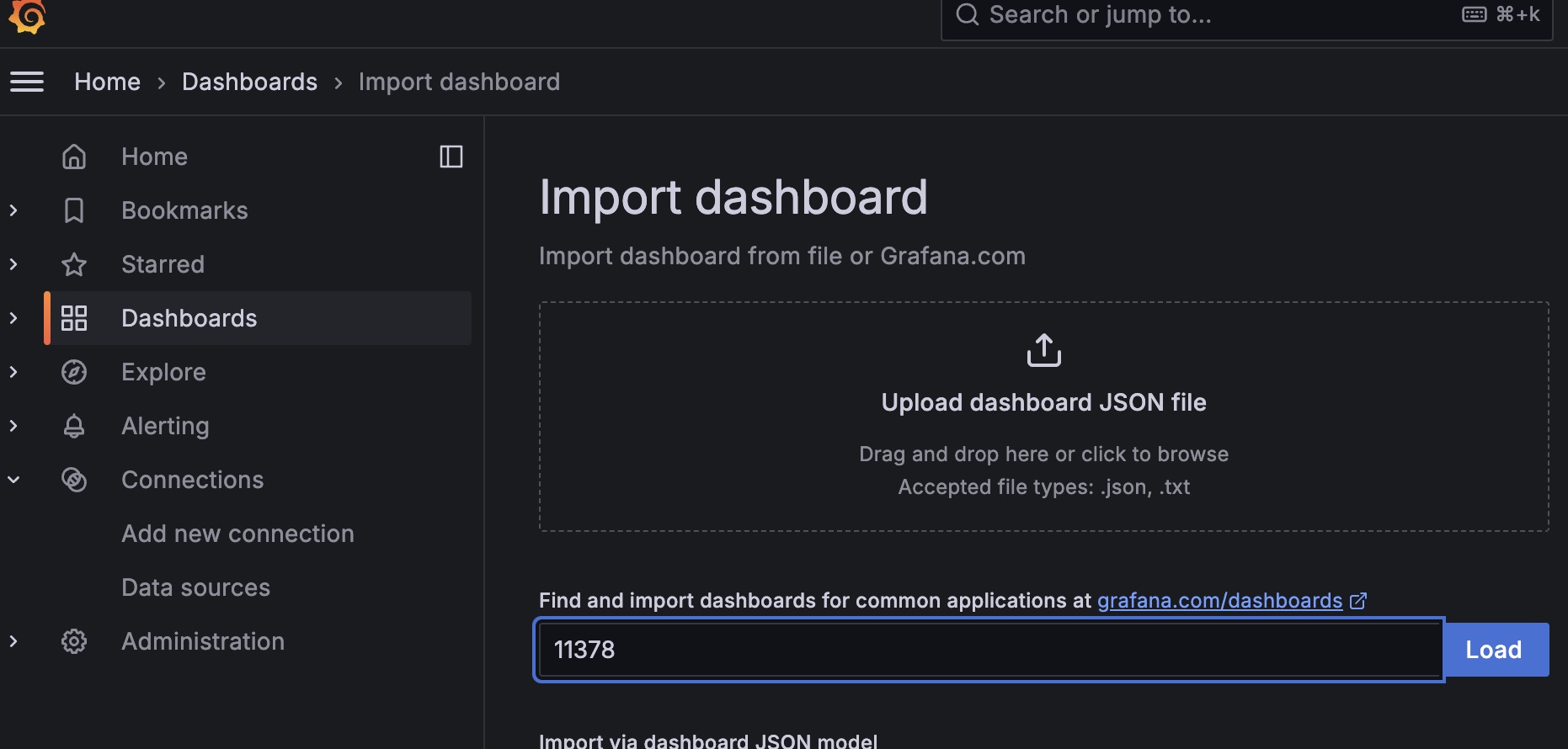Open Bookmarks in the sidebar menu
1568x749 pixels.
(x=184, y=210)
